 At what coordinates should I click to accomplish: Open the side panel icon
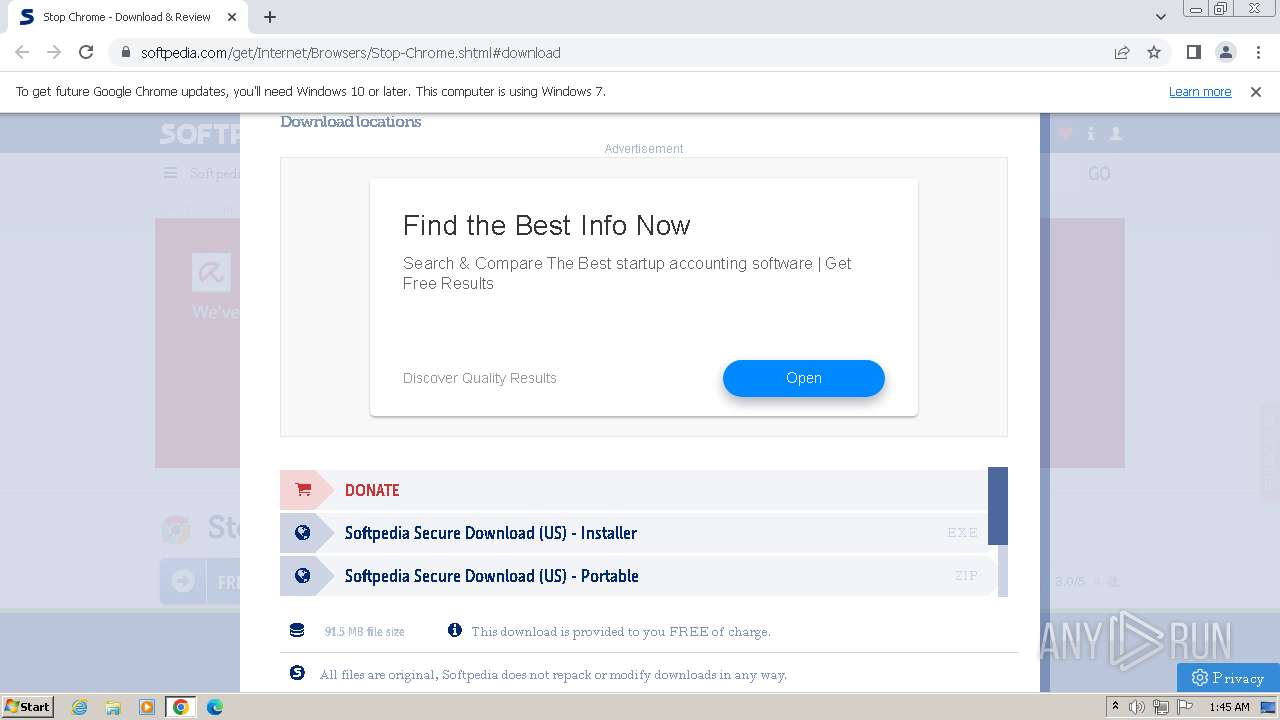[x=1193, y=52]
